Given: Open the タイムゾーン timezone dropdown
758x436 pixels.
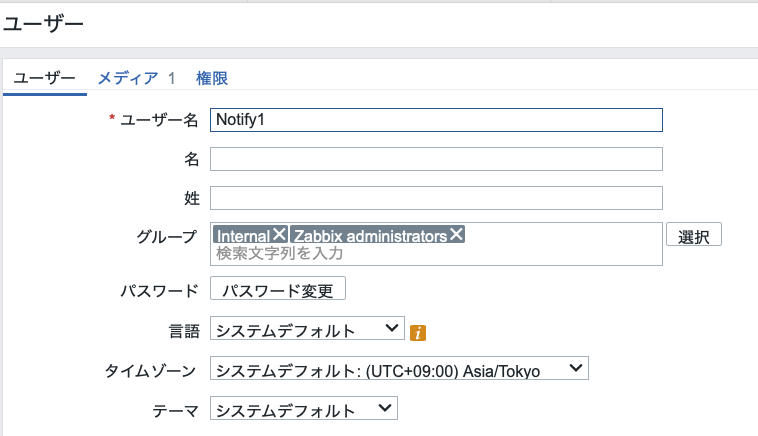Looking at the screenshot, I should pos(399,368).
